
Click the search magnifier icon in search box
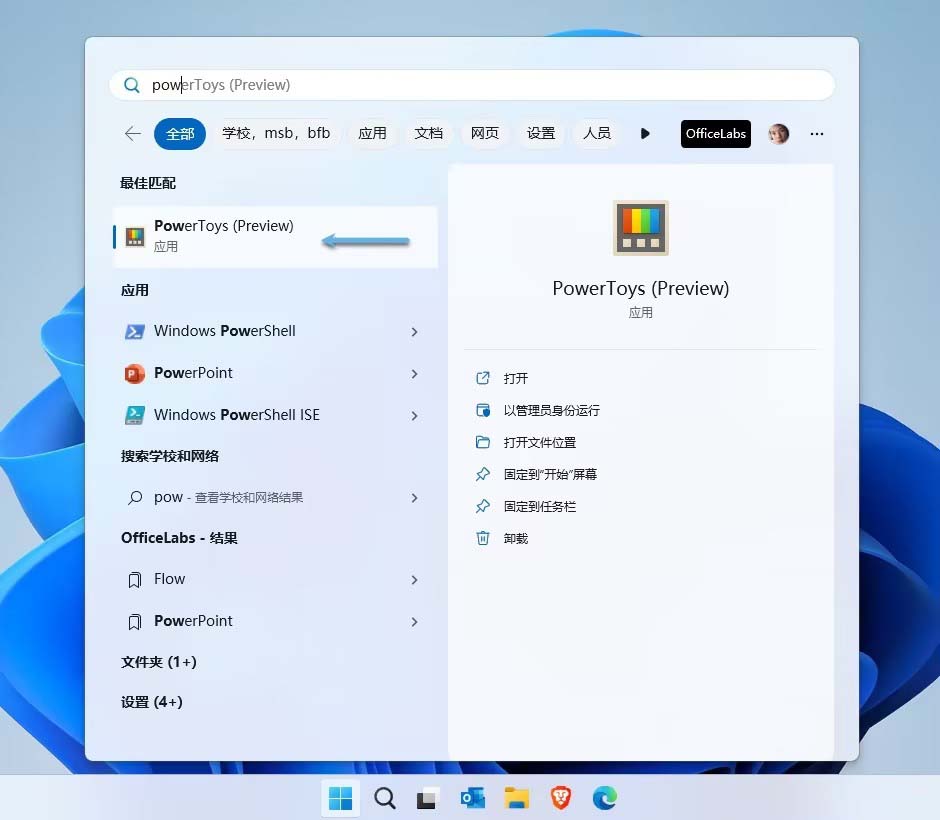point(131,85)
